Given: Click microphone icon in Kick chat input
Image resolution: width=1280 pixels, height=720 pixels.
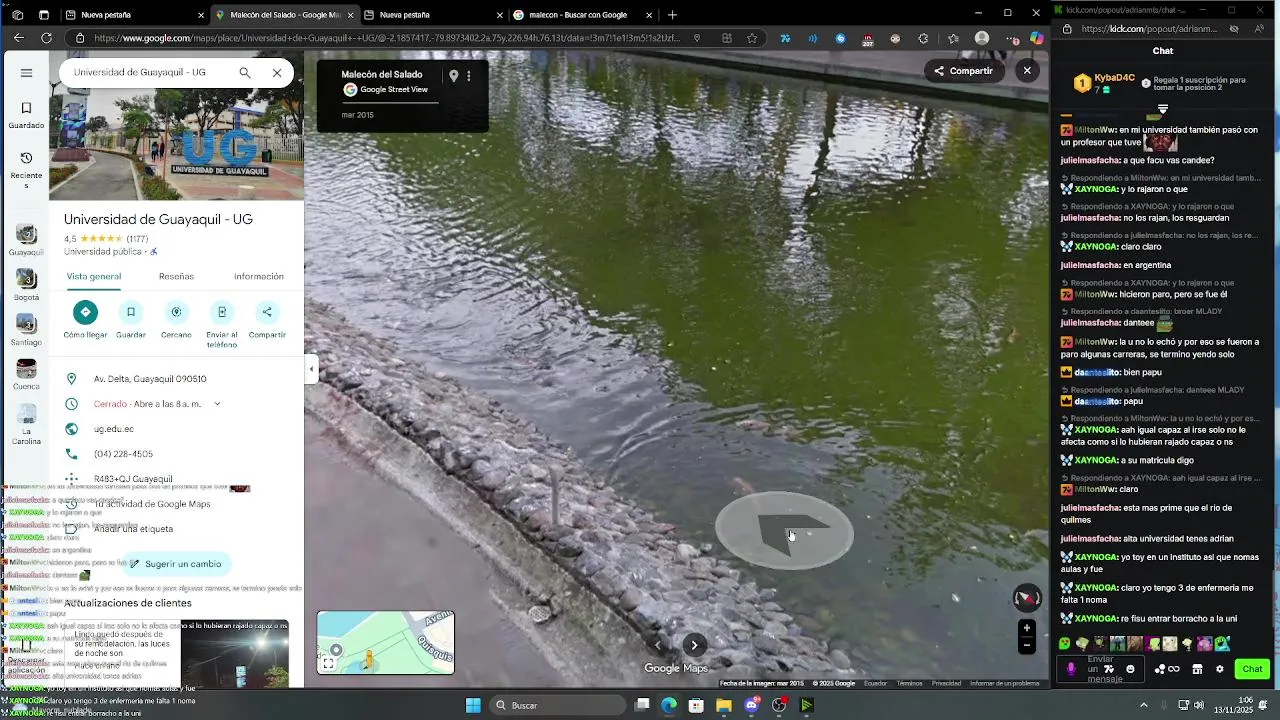Looking at the screenshot, I should pos(1071,669).
